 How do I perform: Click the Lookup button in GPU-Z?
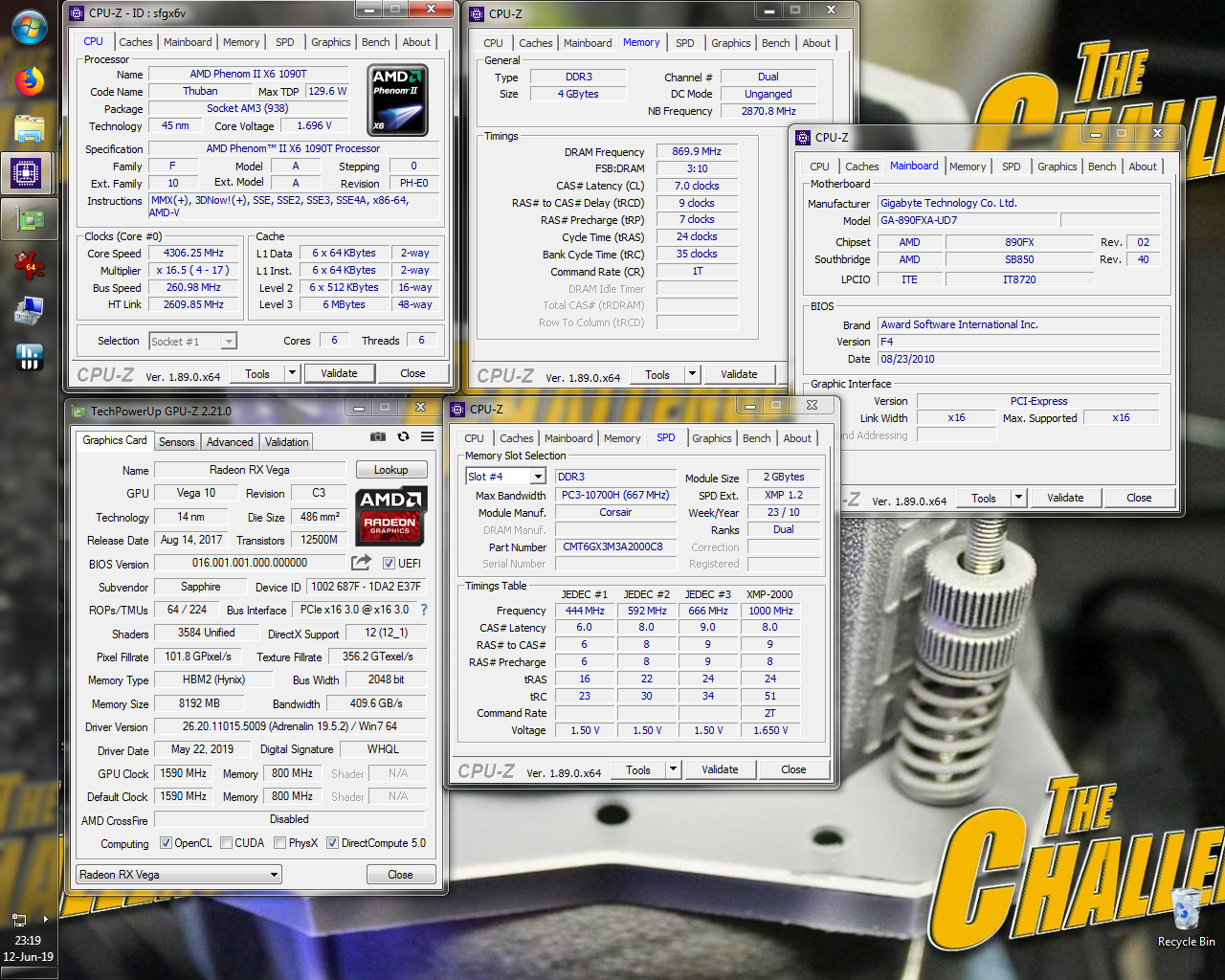[x=390, y=470]
